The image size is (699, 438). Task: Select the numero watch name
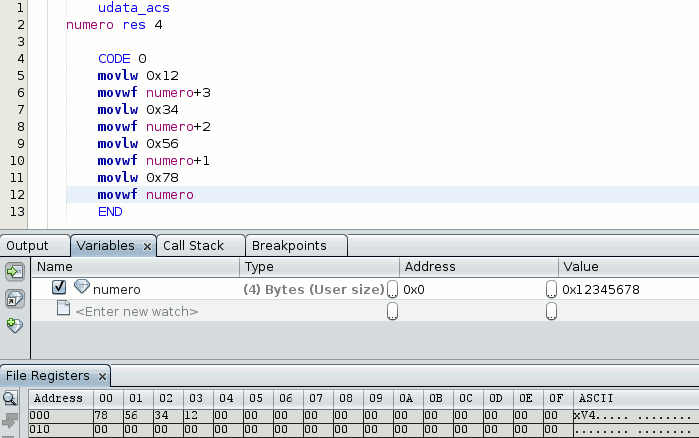click(117, 290)
